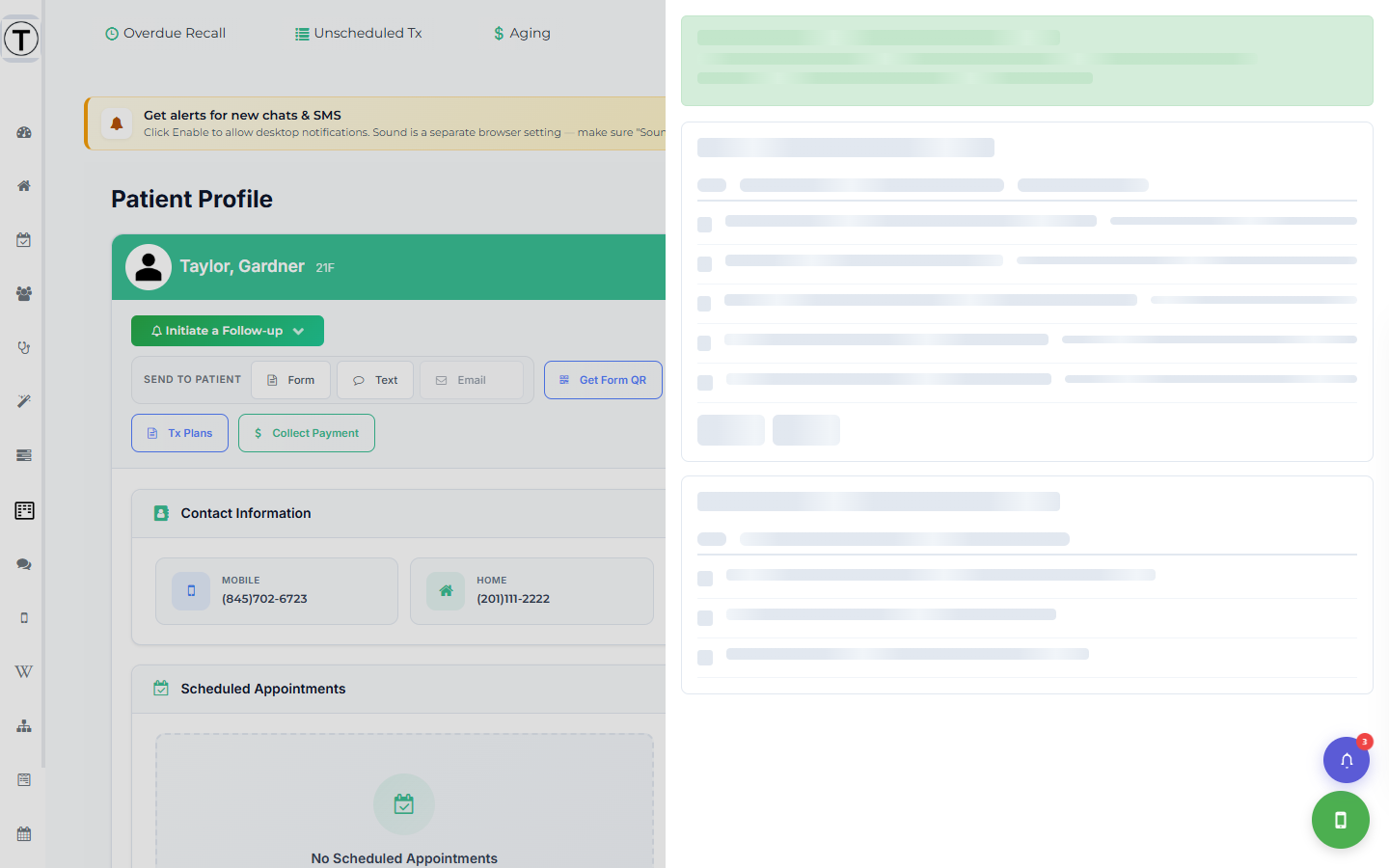Viewport: 1389px width, 868px height.
Task: Open the dashboard gauge icon in sidebar
Action: pos(24,132)
